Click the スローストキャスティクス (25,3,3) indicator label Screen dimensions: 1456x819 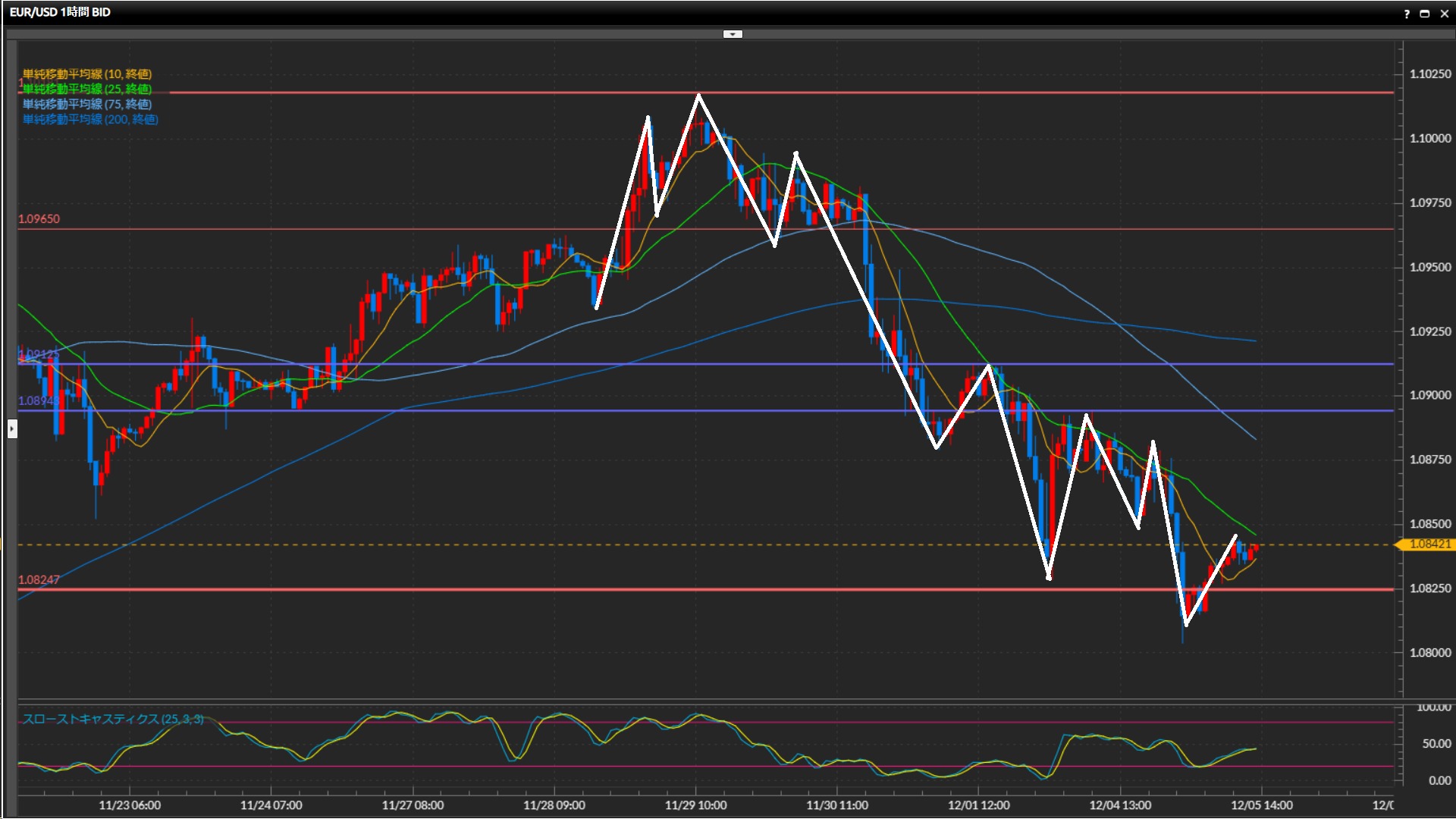point(112,719)
